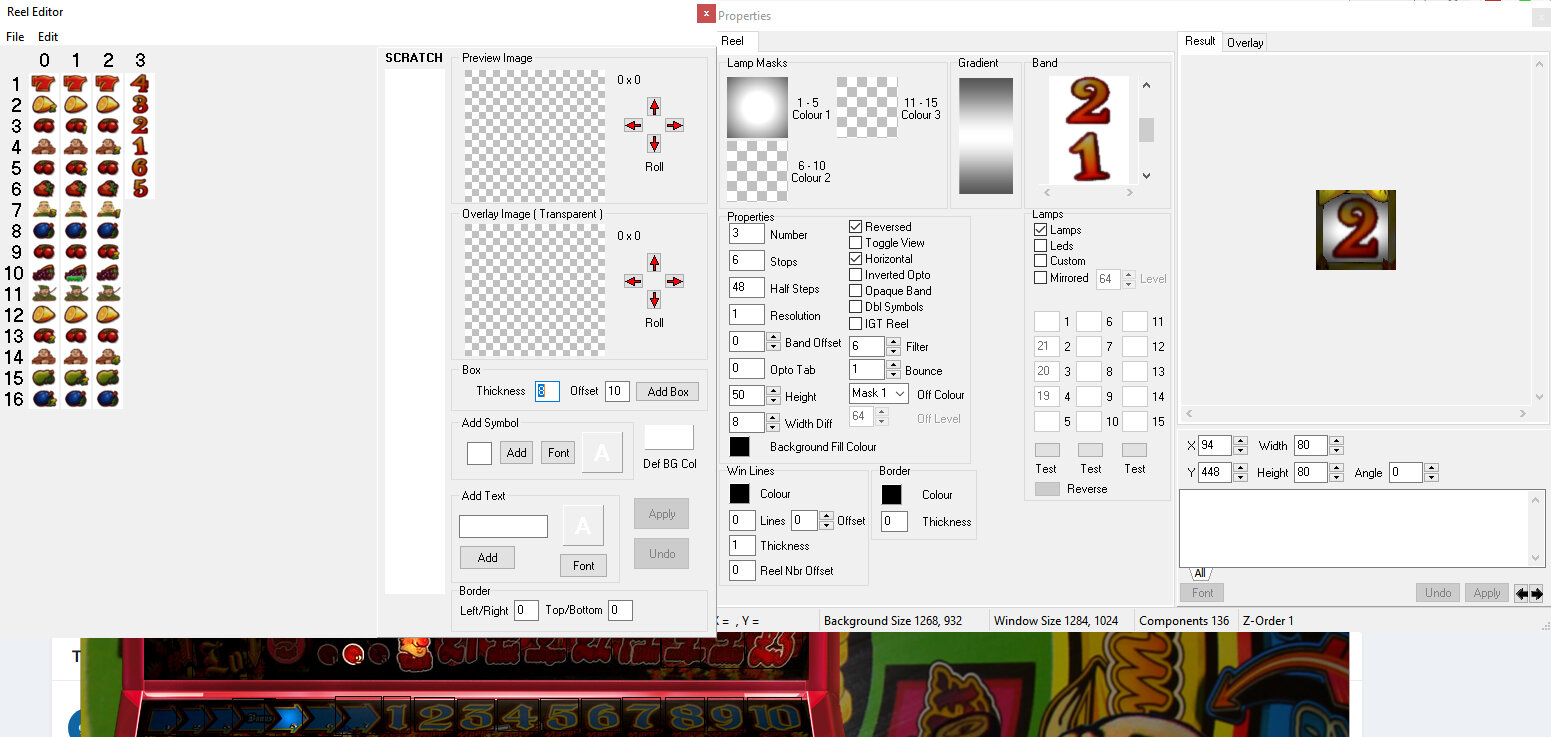This screenshot has height=737, width=1551.
Task: Select strawberry symbol in row 6 column 0
Action: [x=44, y=188]
